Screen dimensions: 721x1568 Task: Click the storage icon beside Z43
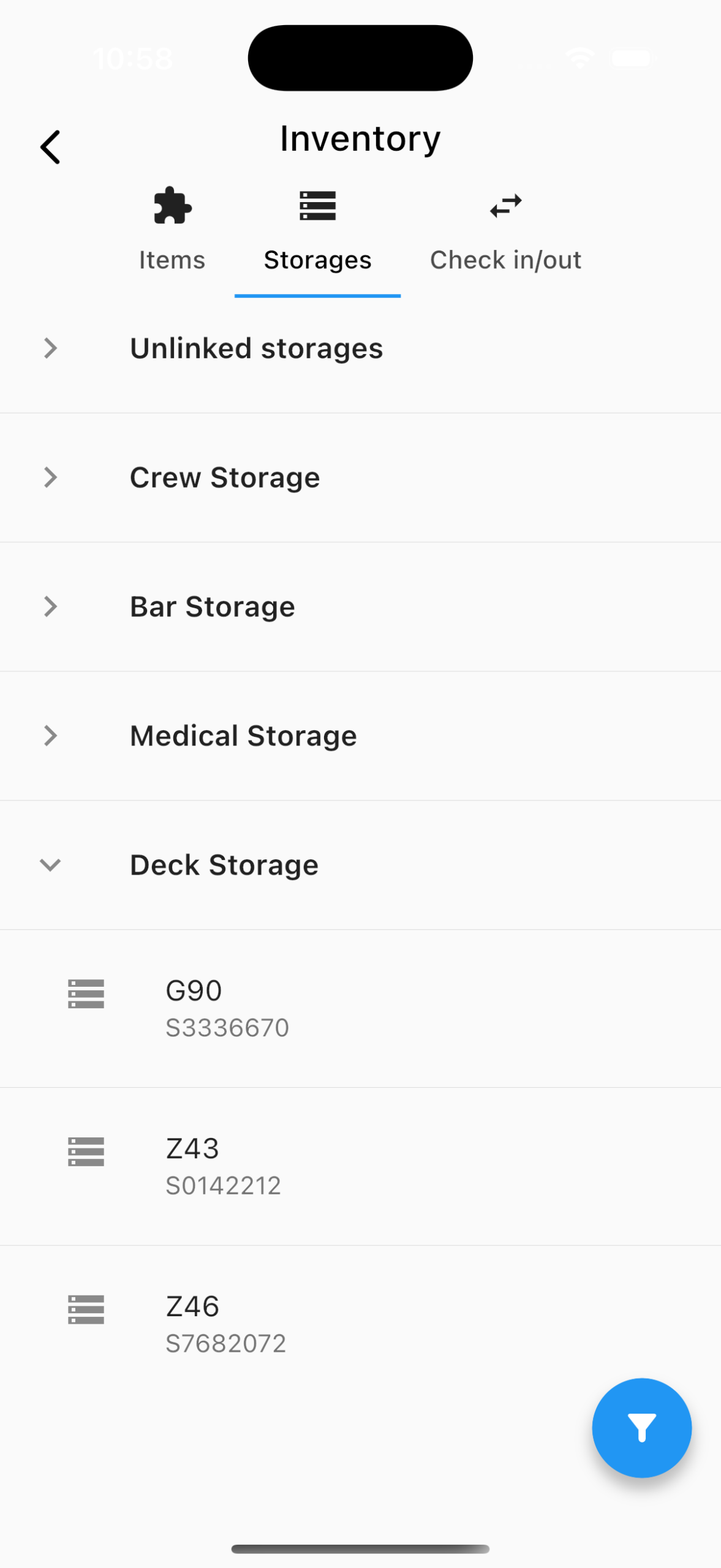pyautogui.click(x=86, y=1151)
